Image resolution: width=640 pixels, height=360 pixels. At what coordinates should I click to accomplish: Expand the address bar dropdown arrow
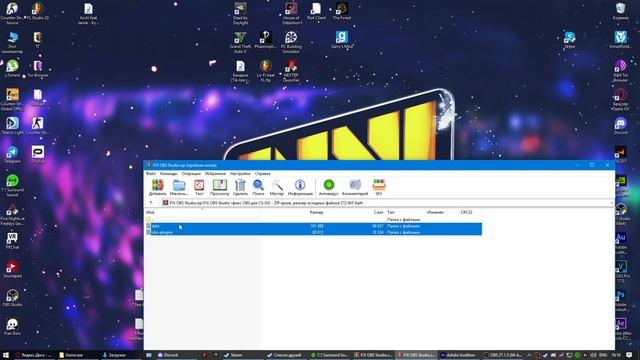611,203
